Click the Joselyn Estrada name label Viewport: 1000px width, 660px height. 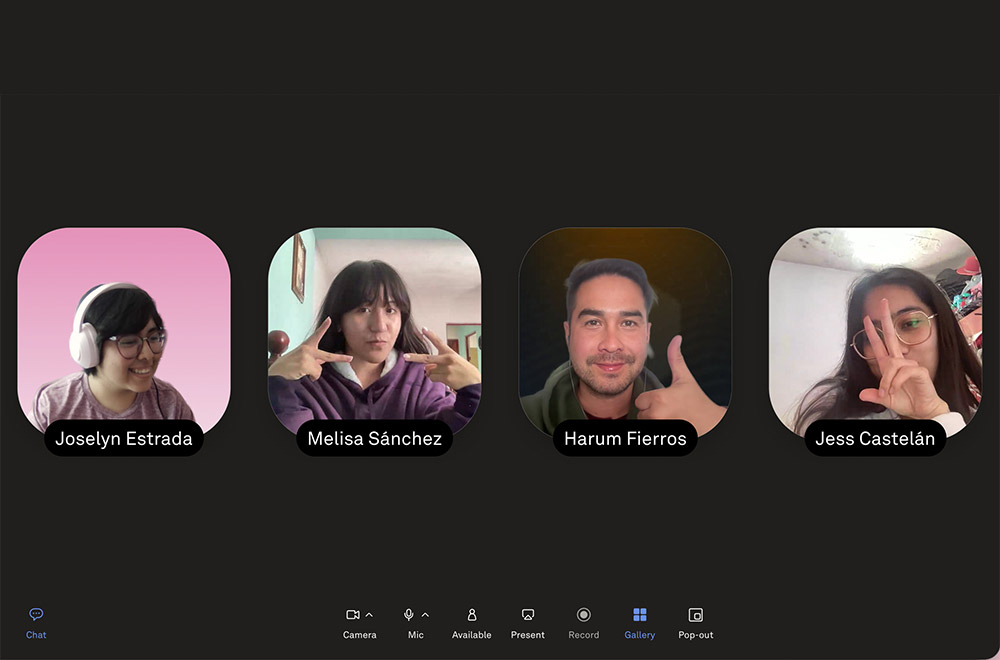tap(124, 438)
